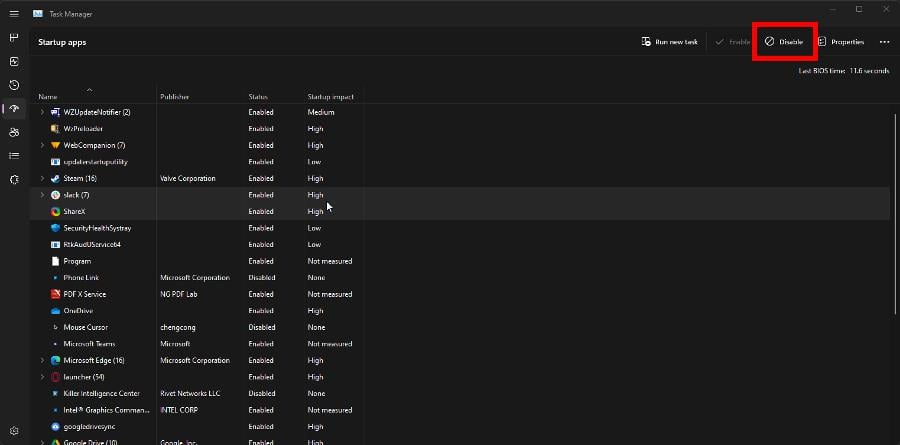Click the googledrivesync icon

[55, 427]
